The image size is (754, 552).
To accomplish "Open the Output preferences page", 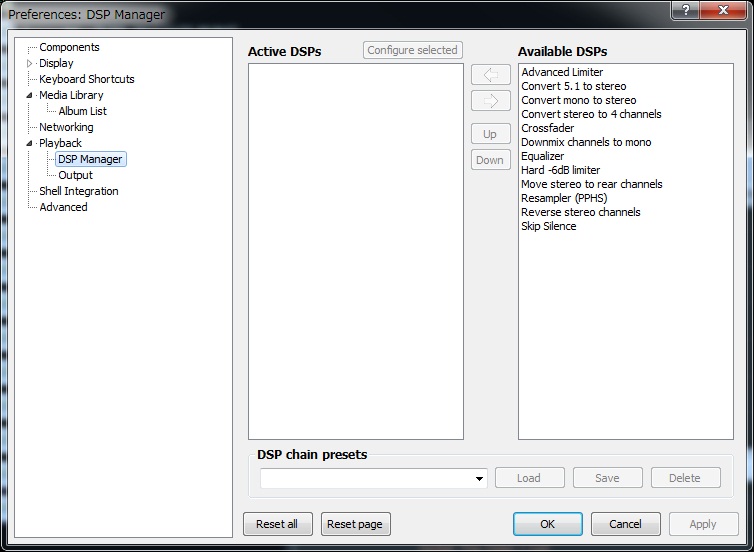I will coord(75,175).
